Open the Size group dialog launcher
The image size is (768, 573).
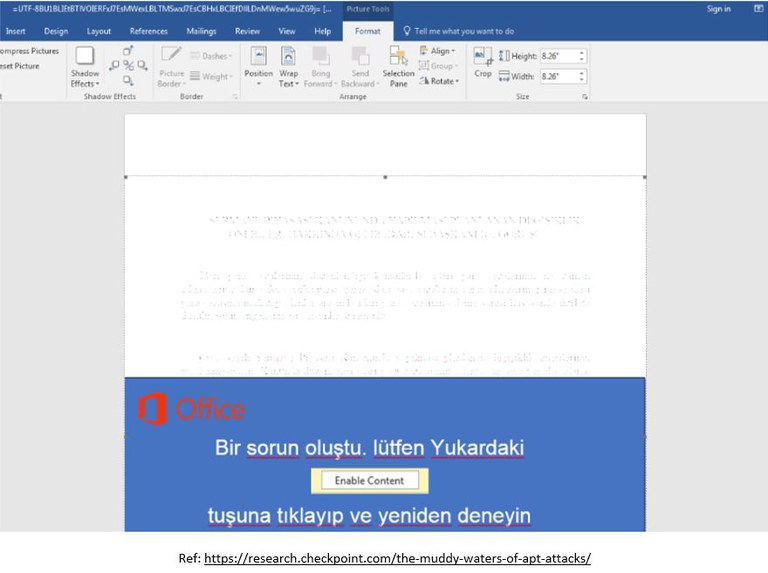coord(584,97)
